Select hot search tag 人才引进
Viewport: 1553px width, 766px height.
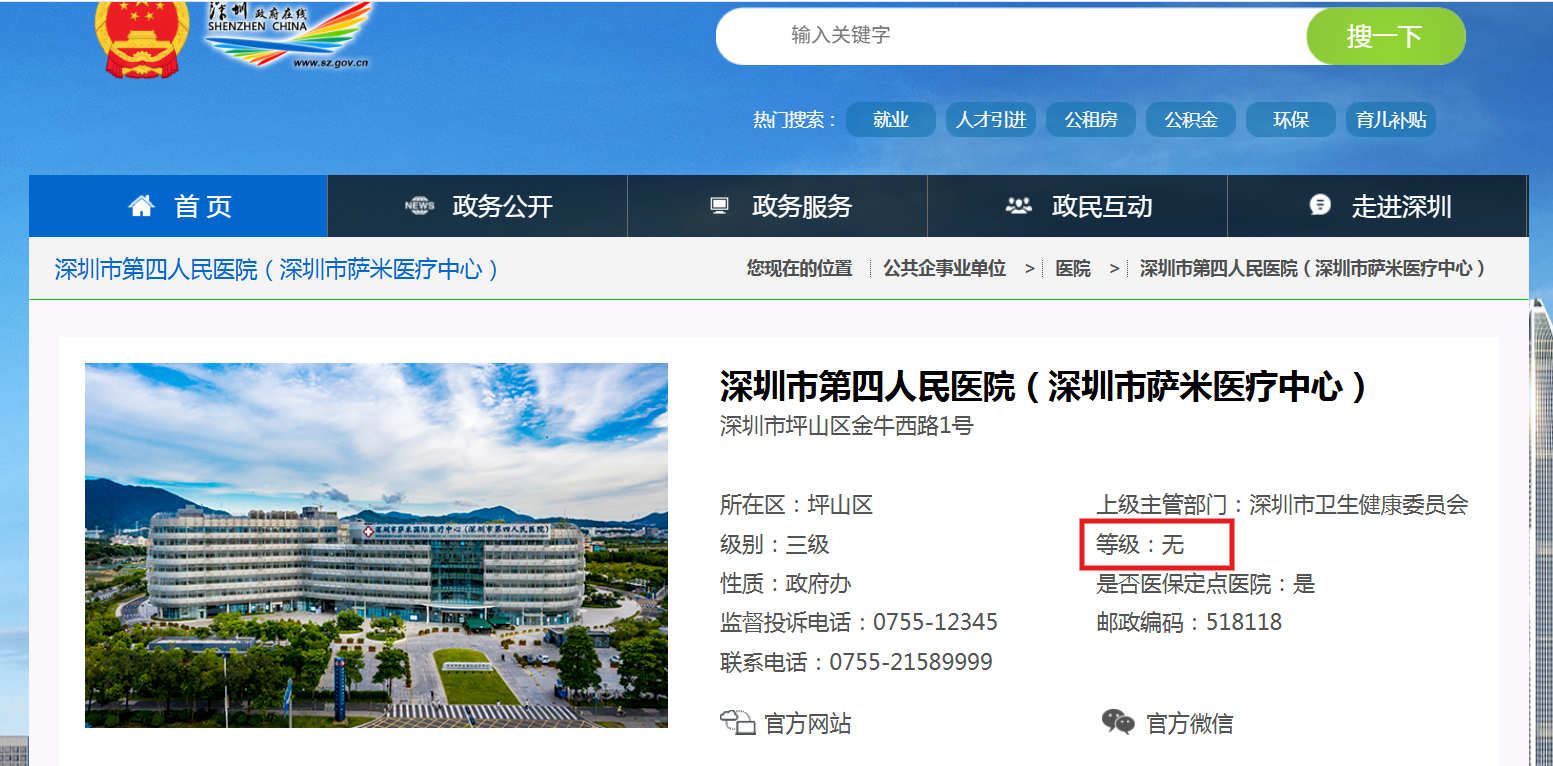tap(991, 120)
